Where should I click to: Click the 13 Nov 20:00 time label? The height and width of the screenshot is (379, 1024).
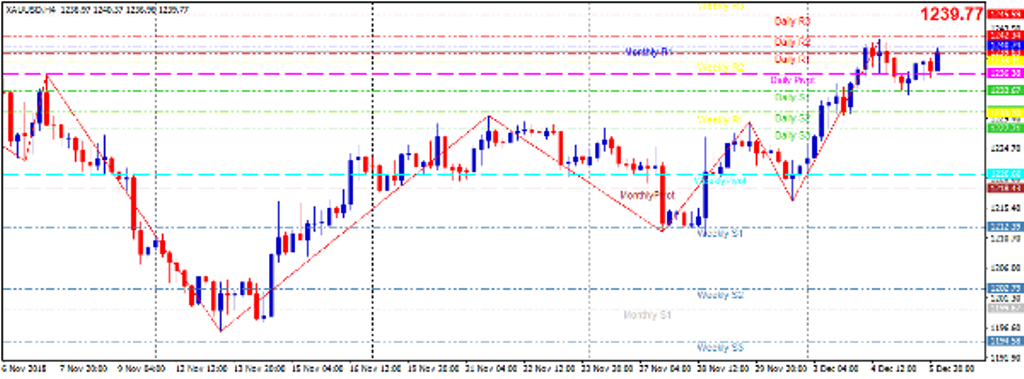(x=261, y=368)
